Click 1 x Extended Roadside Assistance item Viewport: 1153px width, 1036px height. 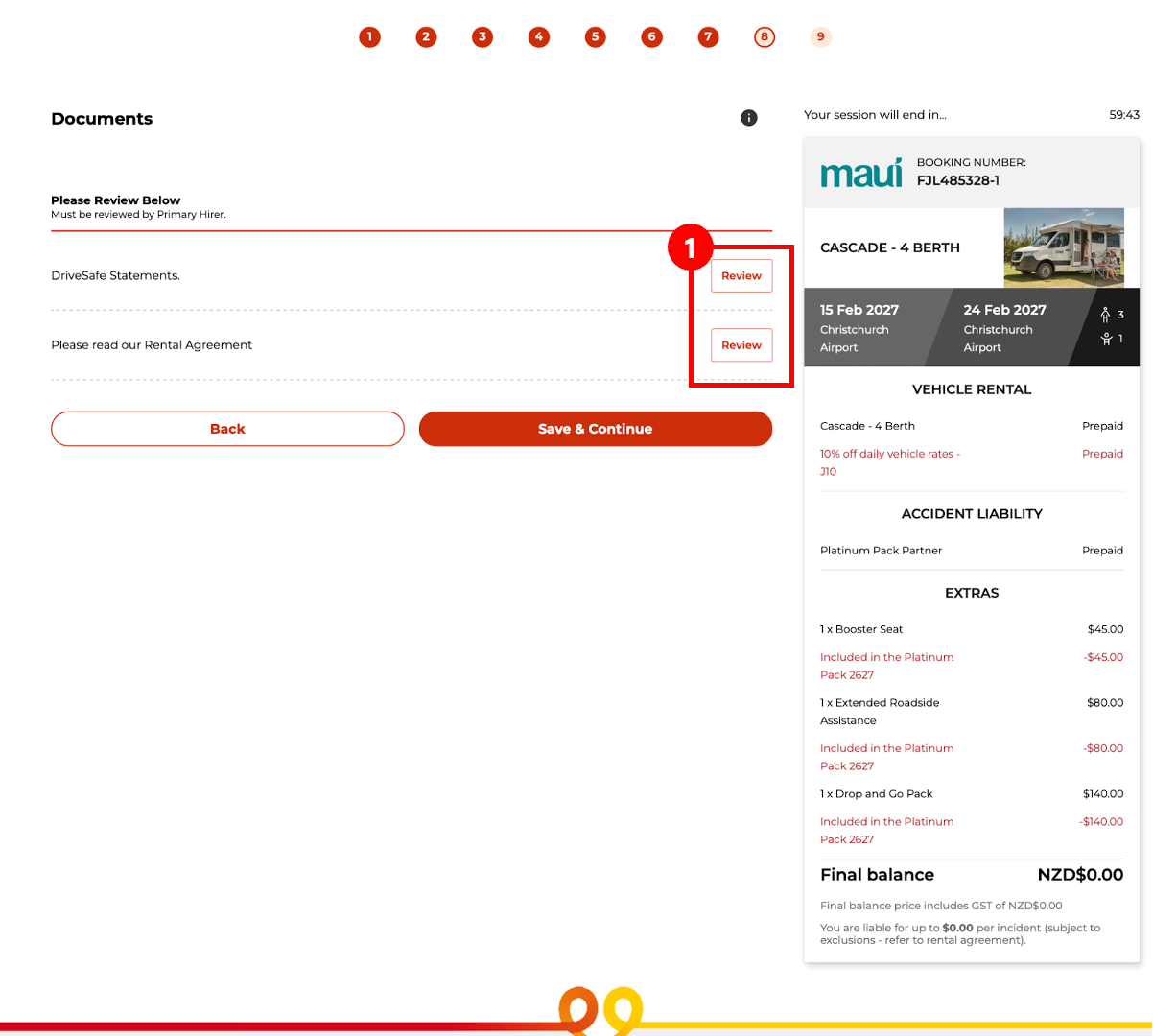880,712
